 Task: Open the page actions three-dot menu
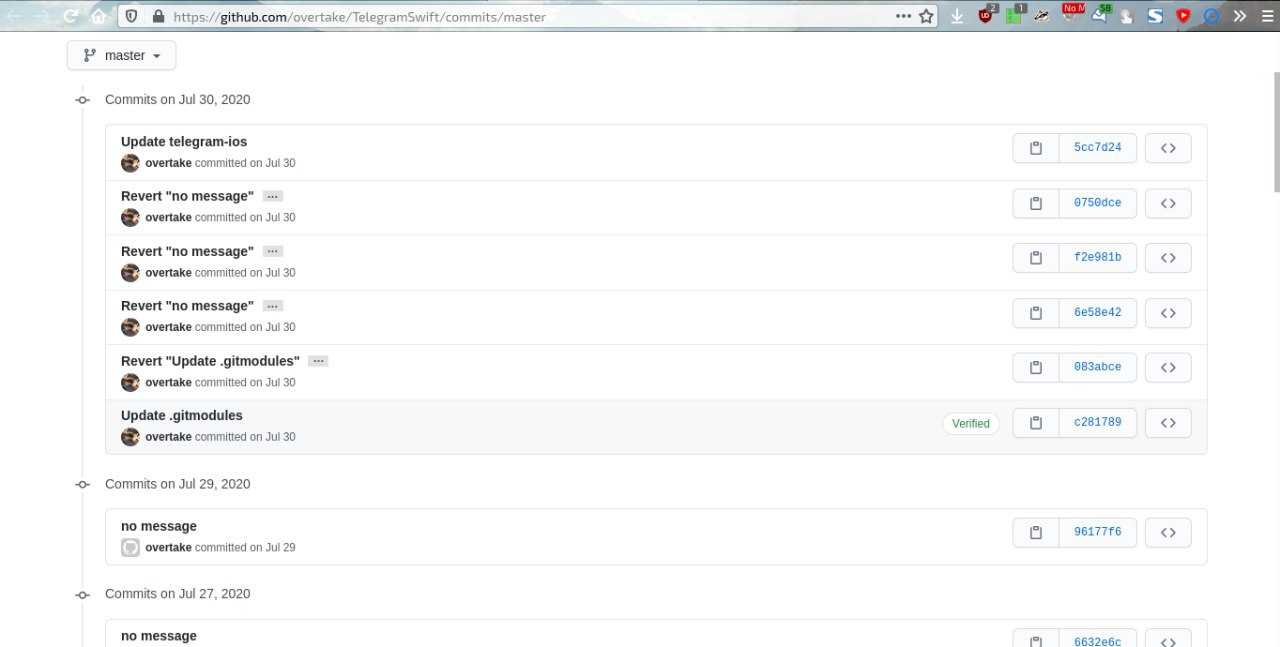[903, 16]
